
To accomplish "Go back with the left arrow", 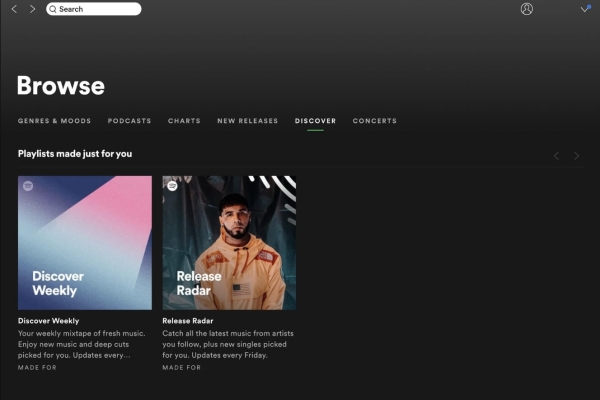I will pyautogui.click(x=15, y=9).
